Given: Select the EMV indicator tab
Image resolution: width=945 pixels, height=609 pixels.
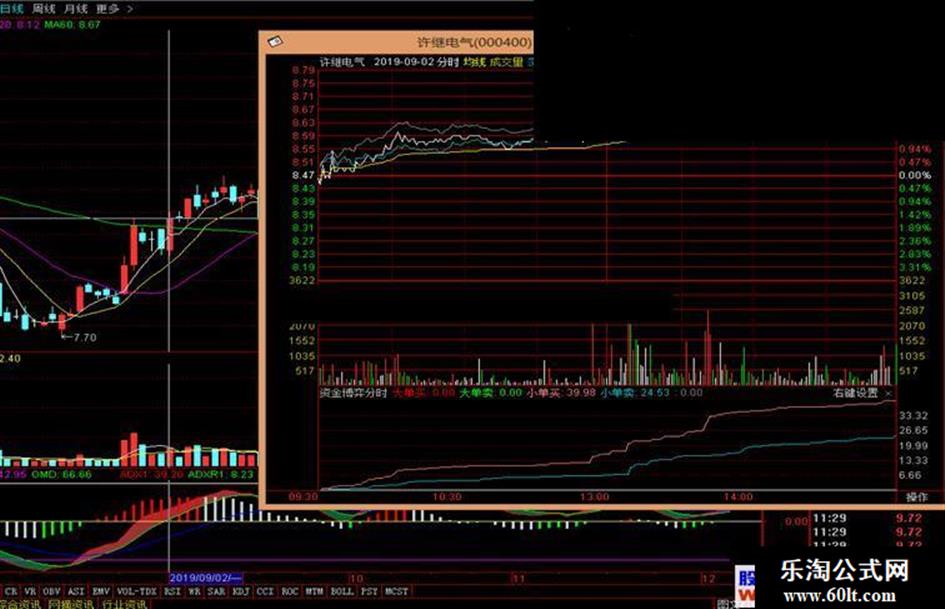Looking at the screenshot, I should coord(101,592).
